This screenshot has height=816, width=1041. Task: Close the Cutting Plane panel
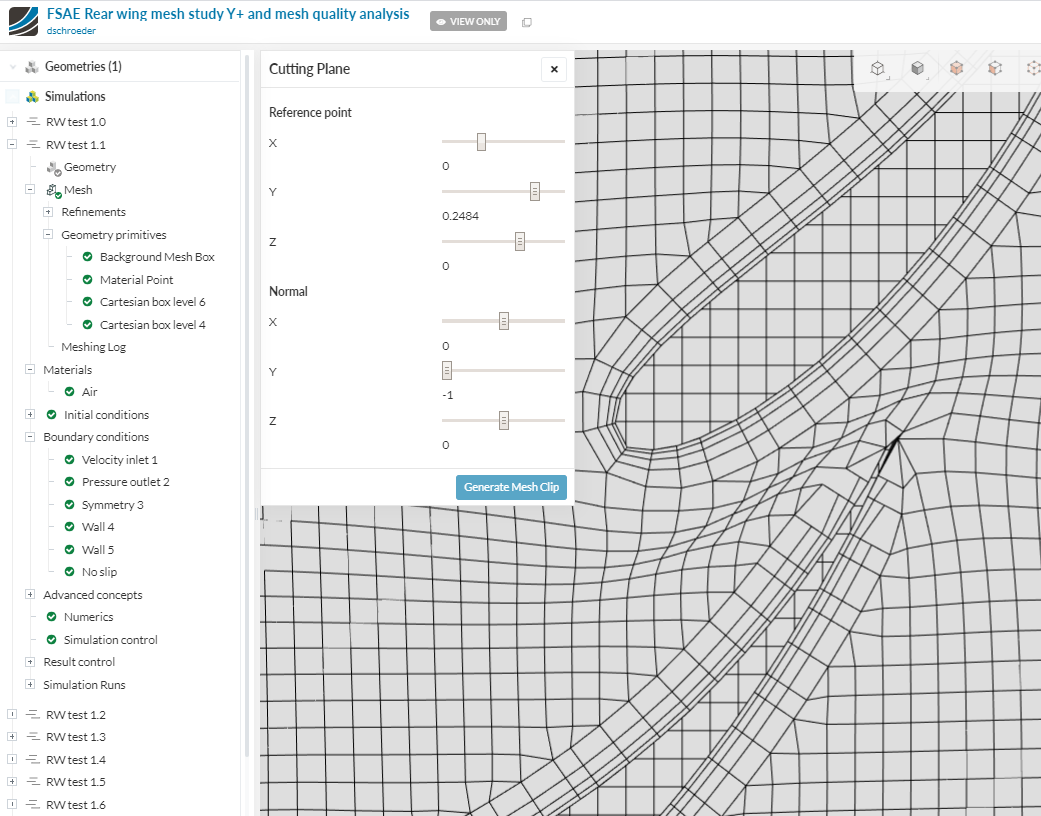(x=554, y=69)
